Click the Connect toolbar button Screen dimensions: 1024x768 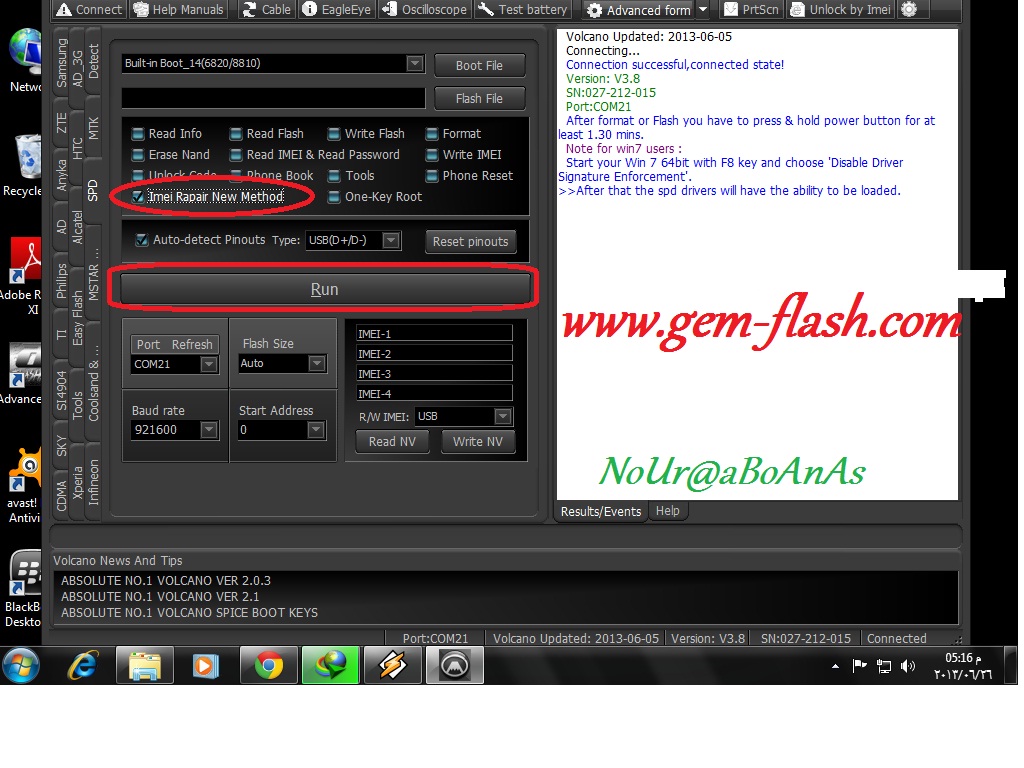coord(89,9)
